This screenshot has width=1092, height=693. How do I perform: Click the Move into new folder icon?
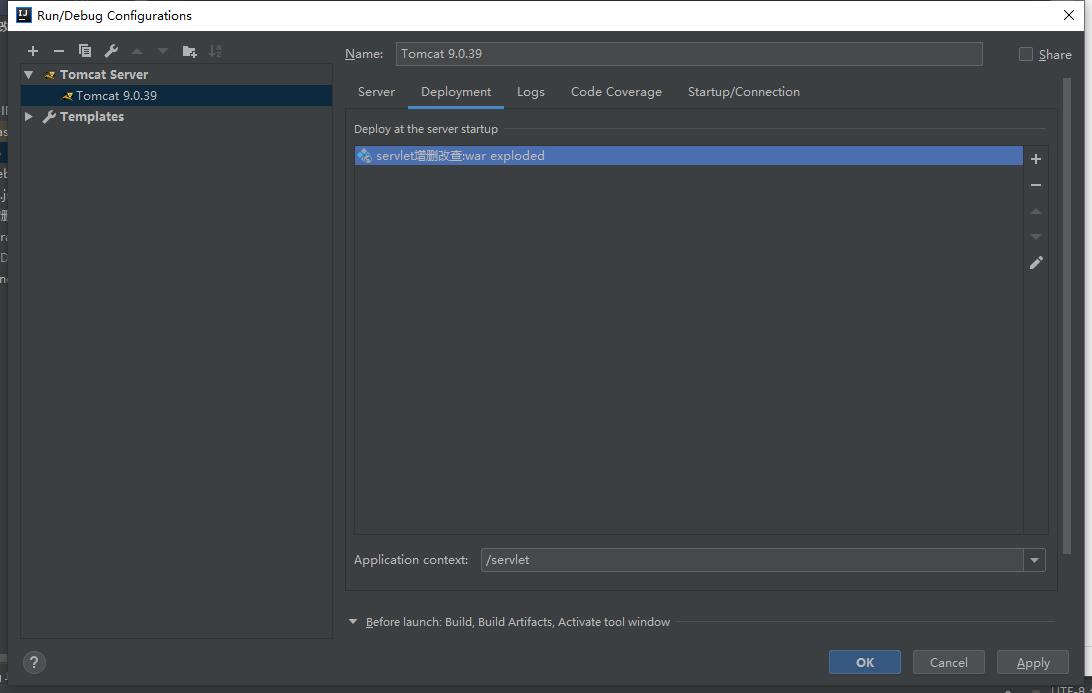pos(189,51)
